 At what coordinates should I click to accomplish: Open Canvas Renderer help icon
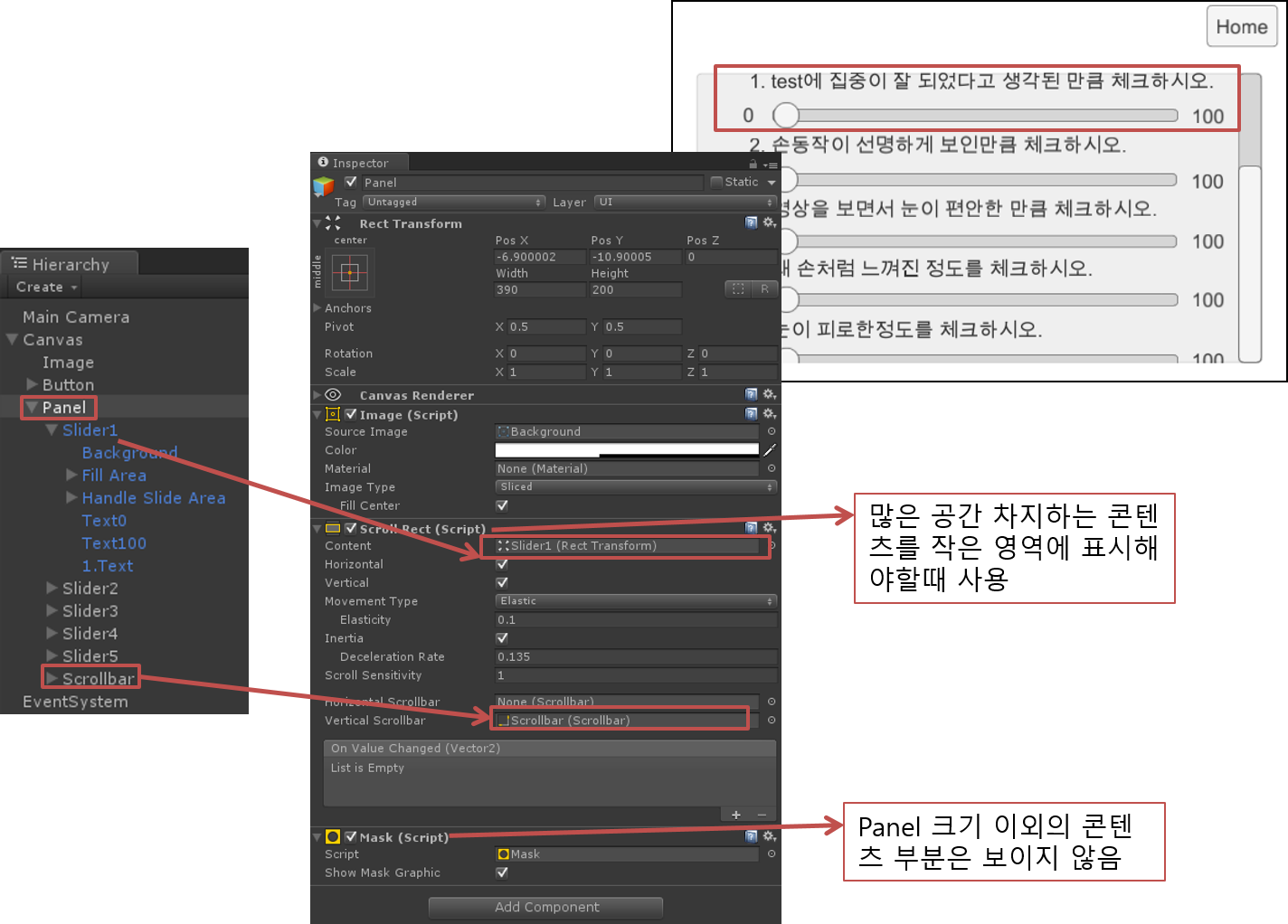(751, 394)
